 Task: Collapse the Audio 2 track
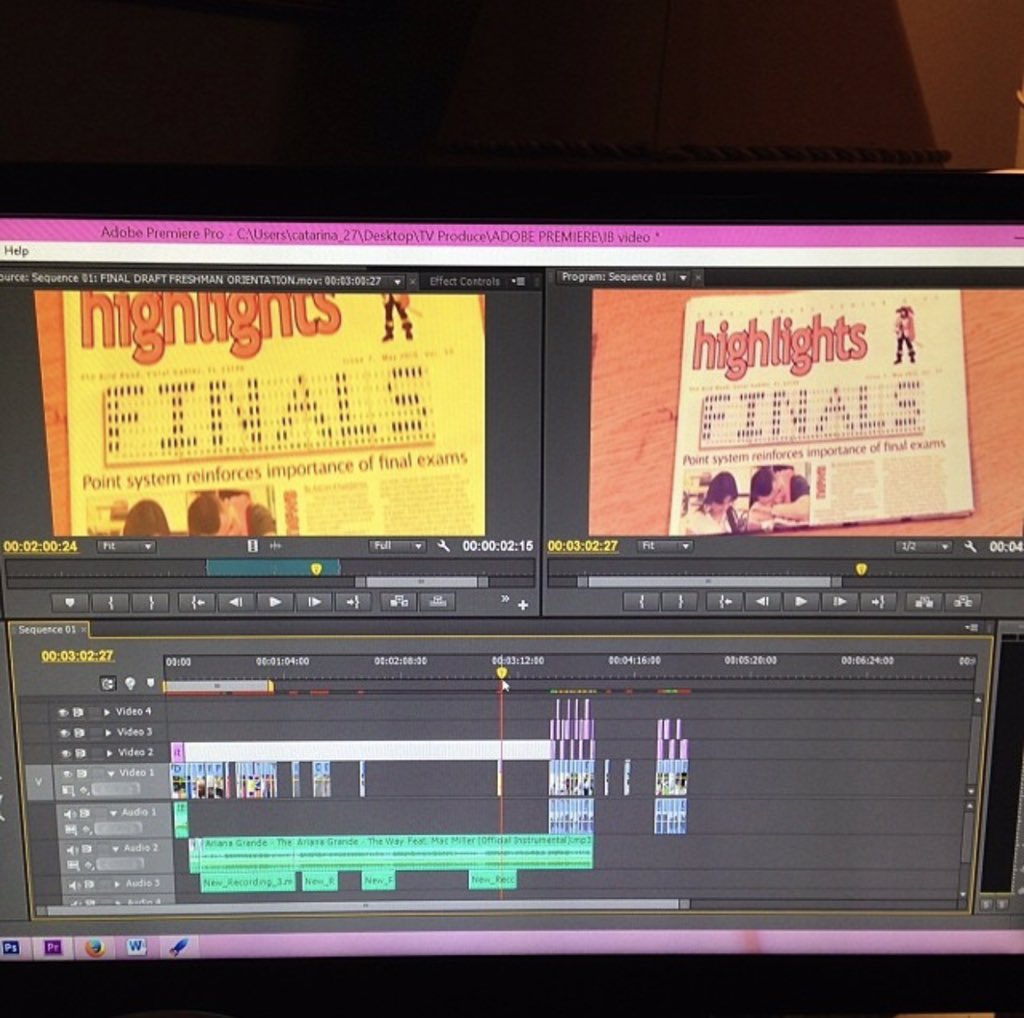[x=115, y=848]
